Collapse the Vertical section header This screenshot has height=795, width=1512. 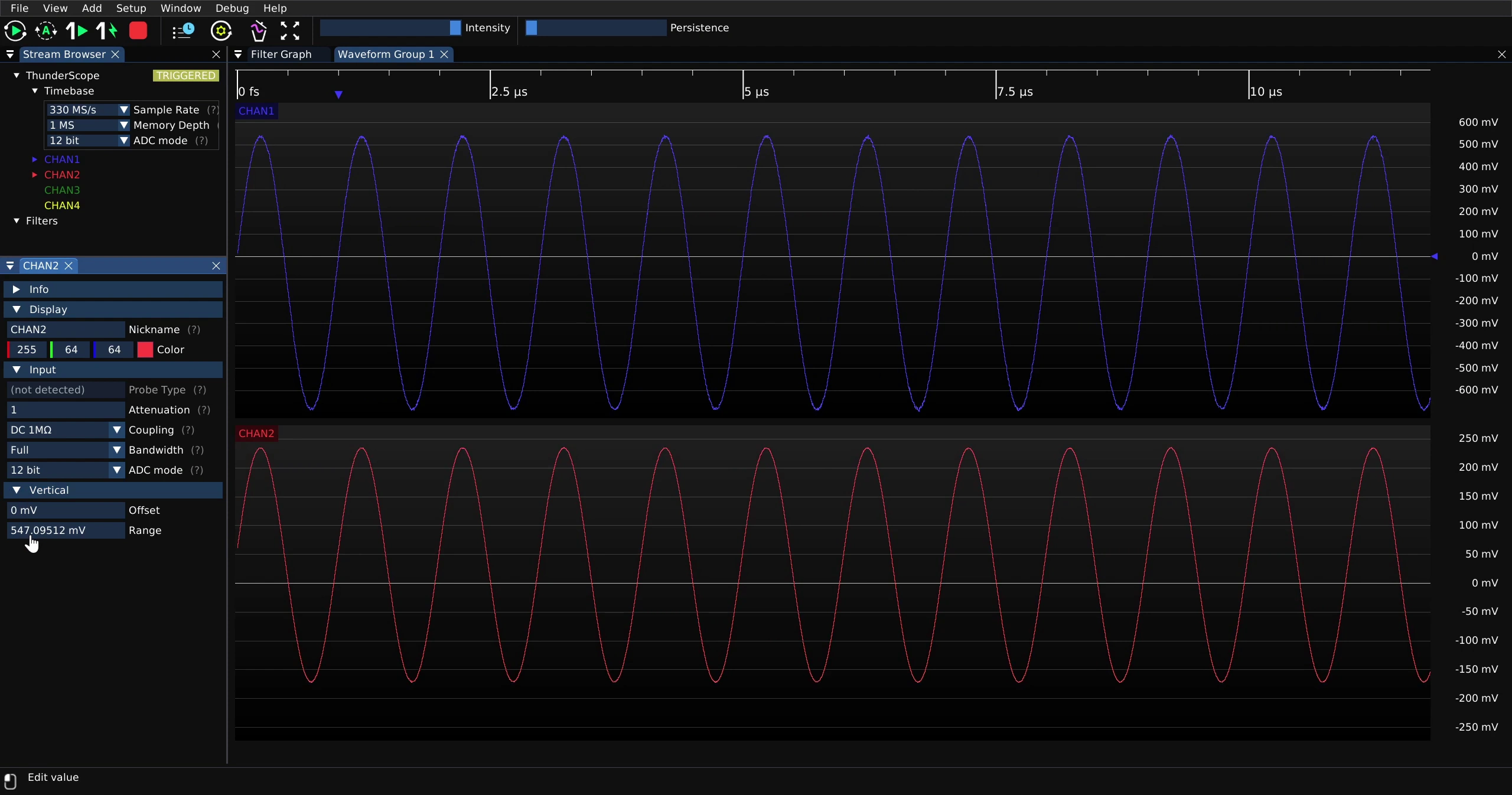coord(113,490)
